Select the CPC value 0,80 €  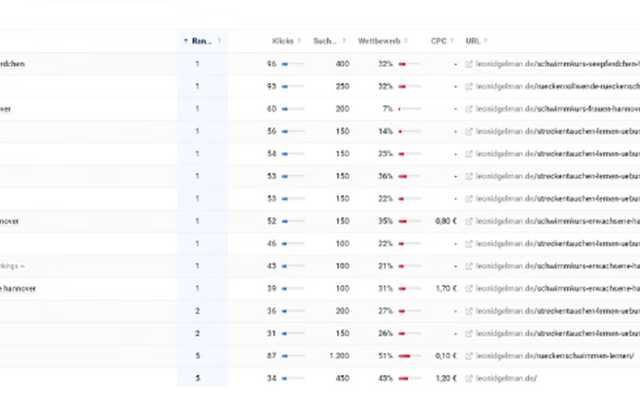[446, 221]
